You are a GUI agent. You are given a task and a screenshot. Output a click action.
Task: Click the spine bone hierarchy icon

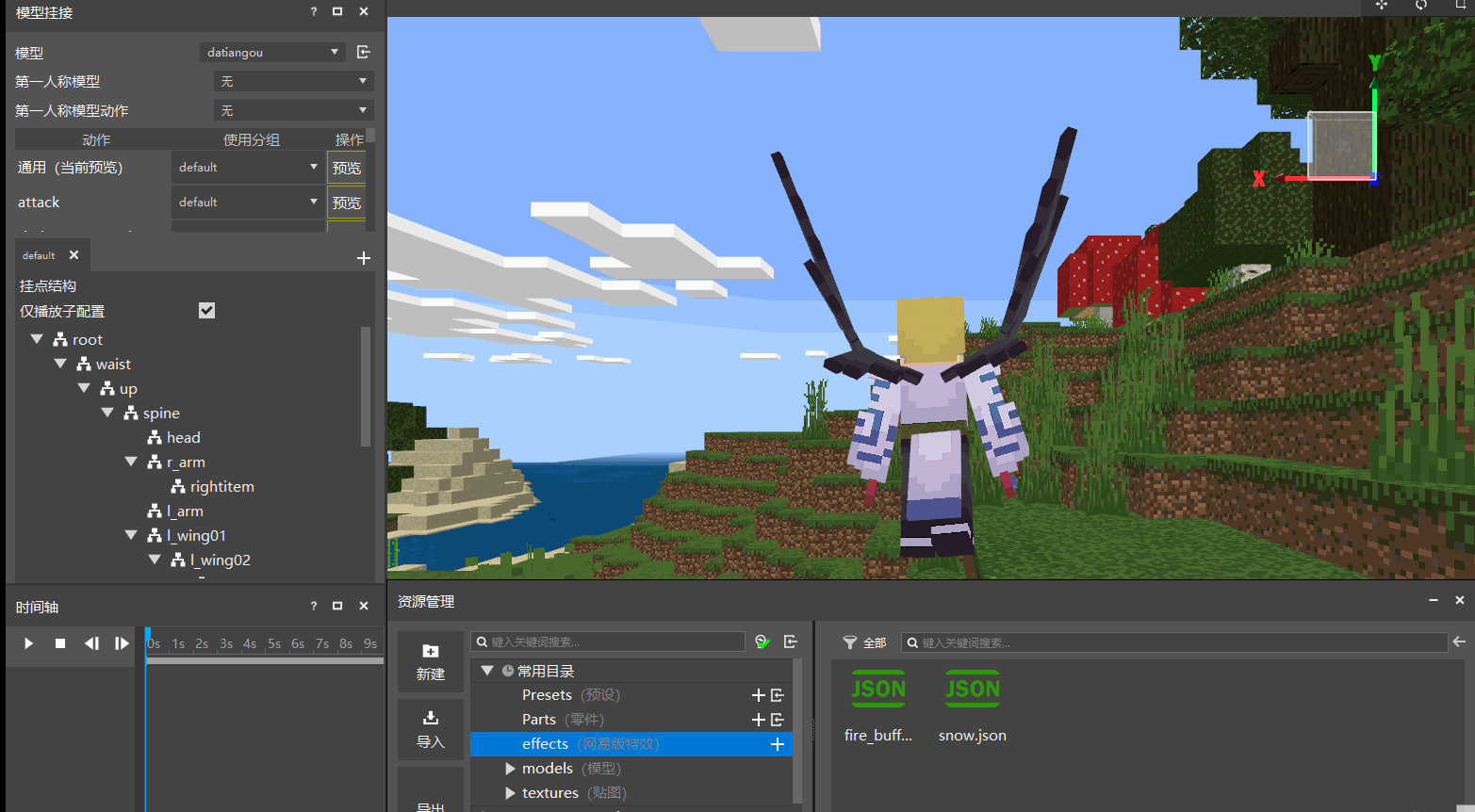coord(131,413)
